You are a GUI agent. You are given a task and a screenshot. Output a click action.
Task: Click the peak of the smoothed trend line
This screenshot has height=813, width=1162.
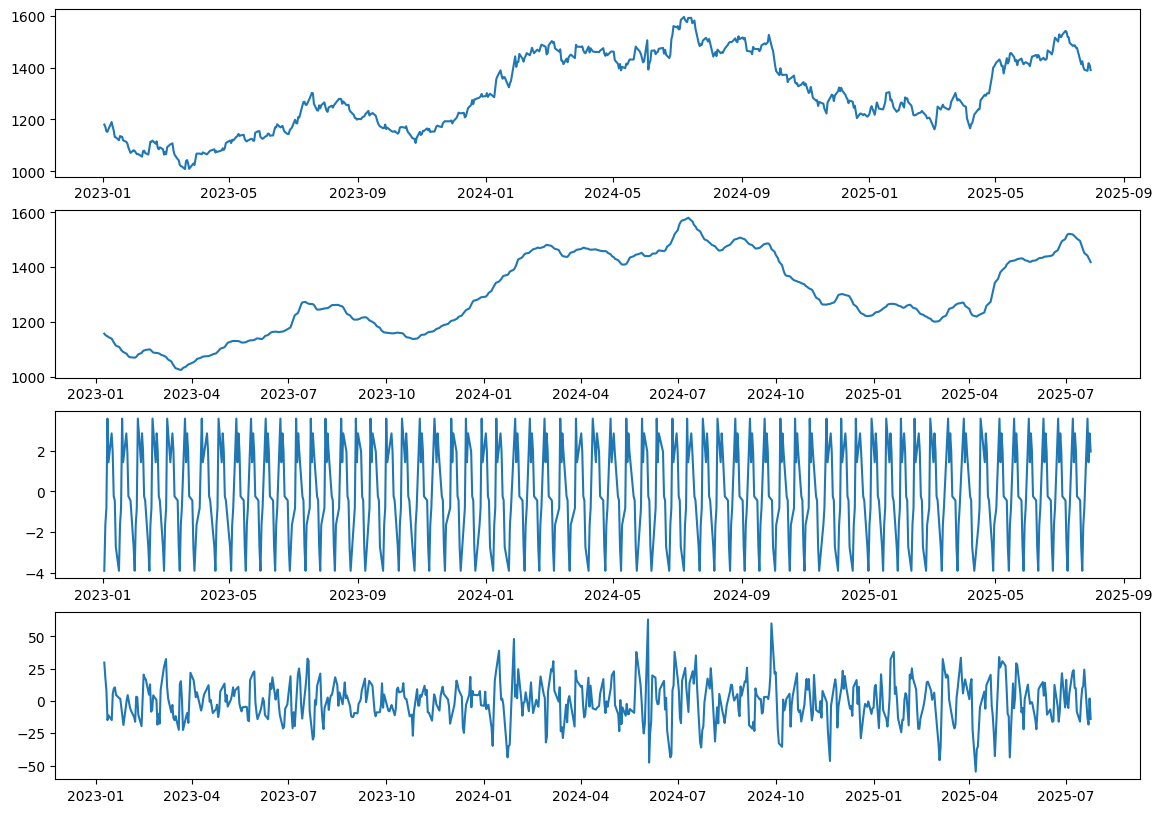point(688,218)
